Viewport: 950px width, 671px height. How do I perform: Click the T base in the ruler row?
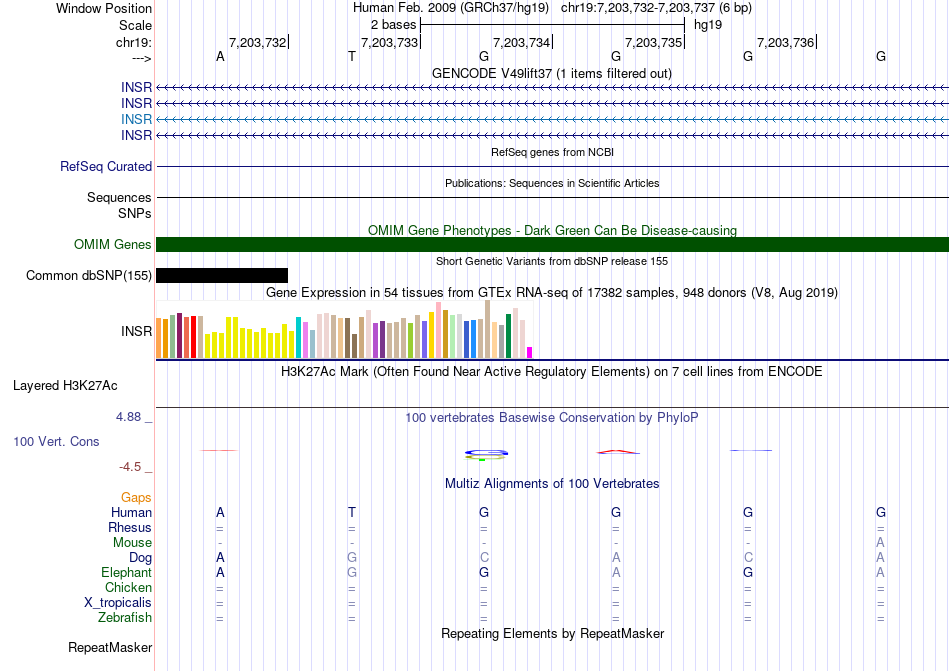coord(352,56)
